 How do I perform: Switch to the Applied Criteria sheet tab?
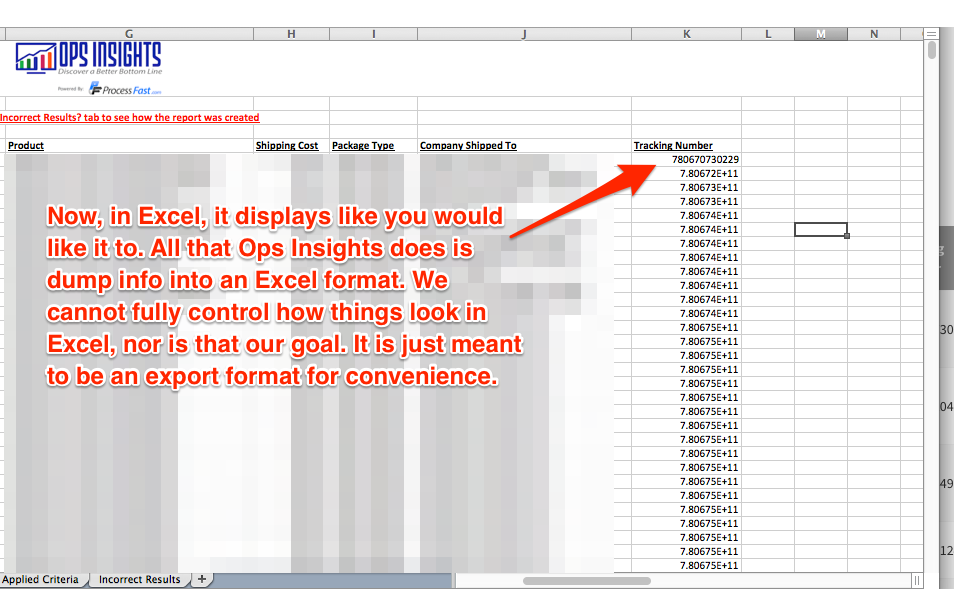click(40, 580)
